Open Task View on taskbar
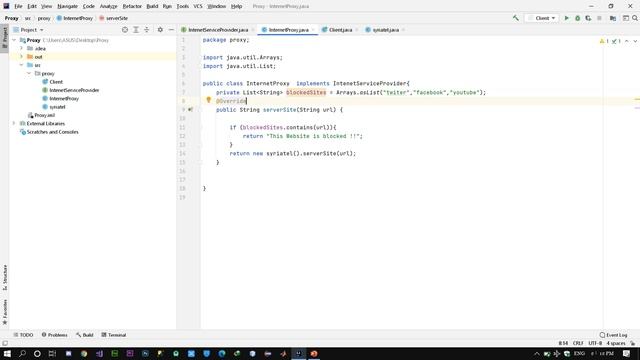Viewport: 640px width, 360px height. pos(52,353)
